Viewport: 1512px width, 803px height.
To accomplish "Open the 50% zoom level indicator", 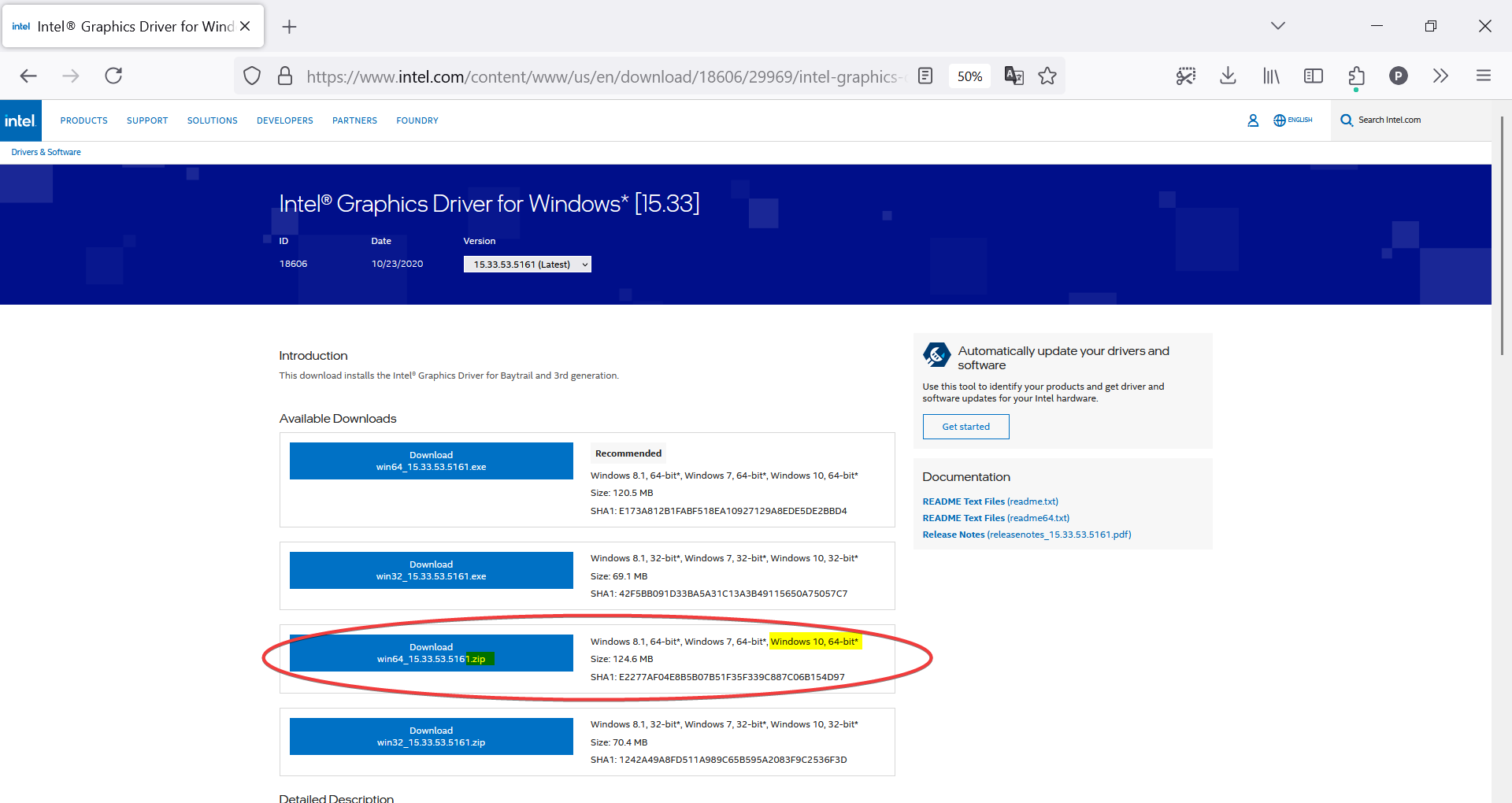I will point(969,76).
